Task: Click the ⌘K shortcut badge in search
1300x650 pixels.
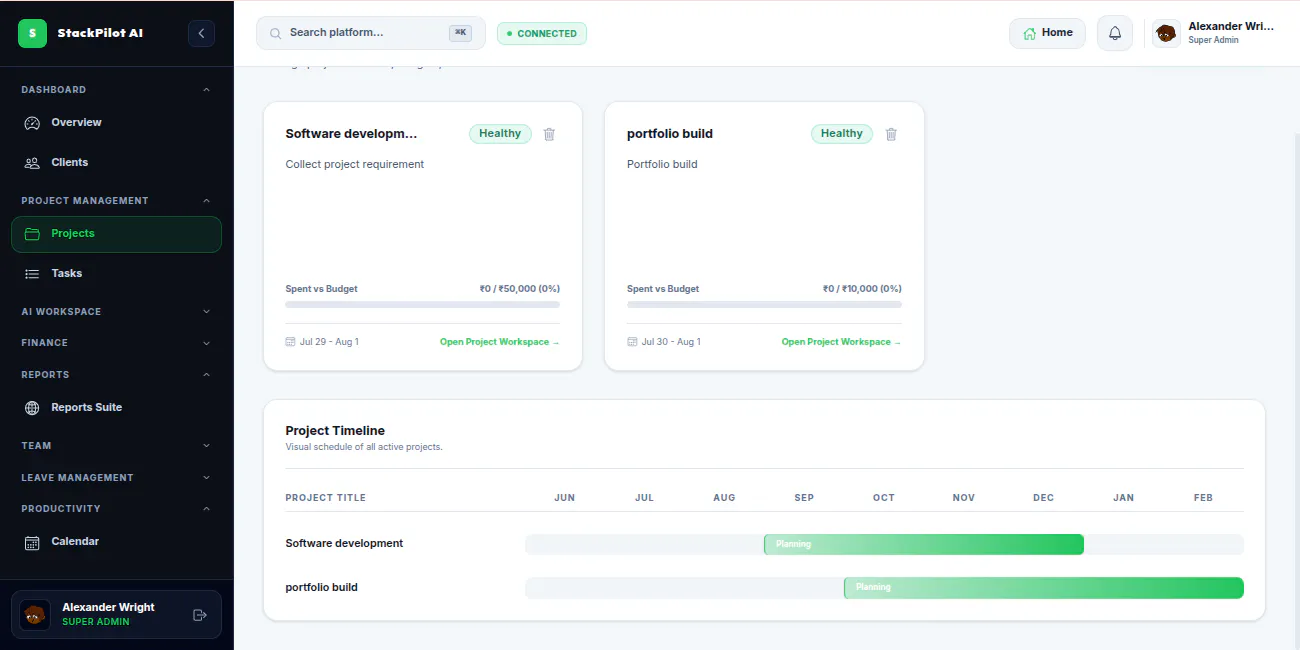Action: tap(460, 33)
